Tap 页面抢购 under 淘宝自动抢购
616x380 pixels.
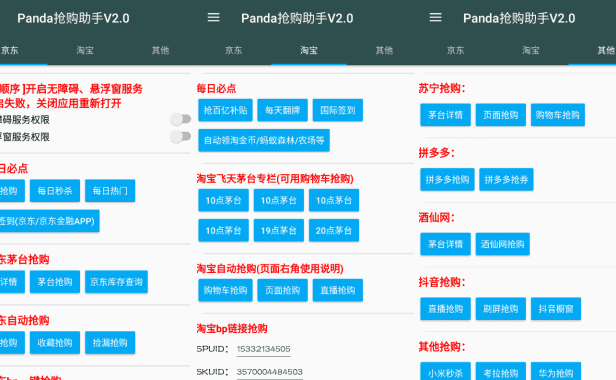point(282,290)
